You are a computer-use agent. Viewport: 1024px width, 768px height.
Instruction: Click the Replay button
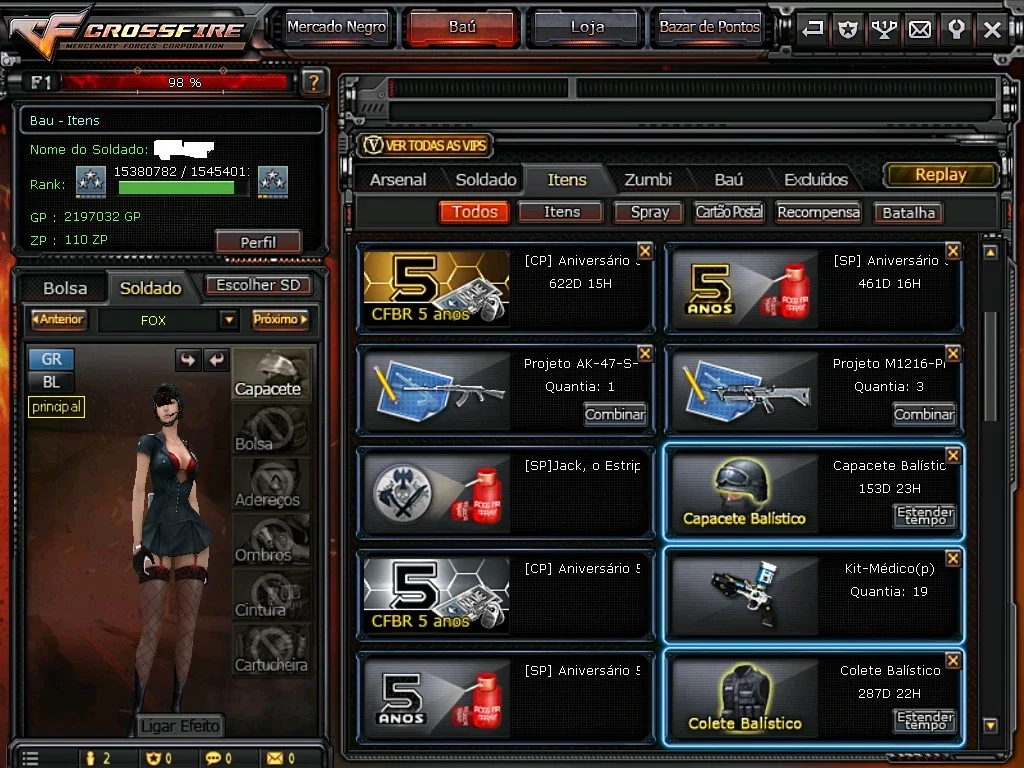pos(940,174)
